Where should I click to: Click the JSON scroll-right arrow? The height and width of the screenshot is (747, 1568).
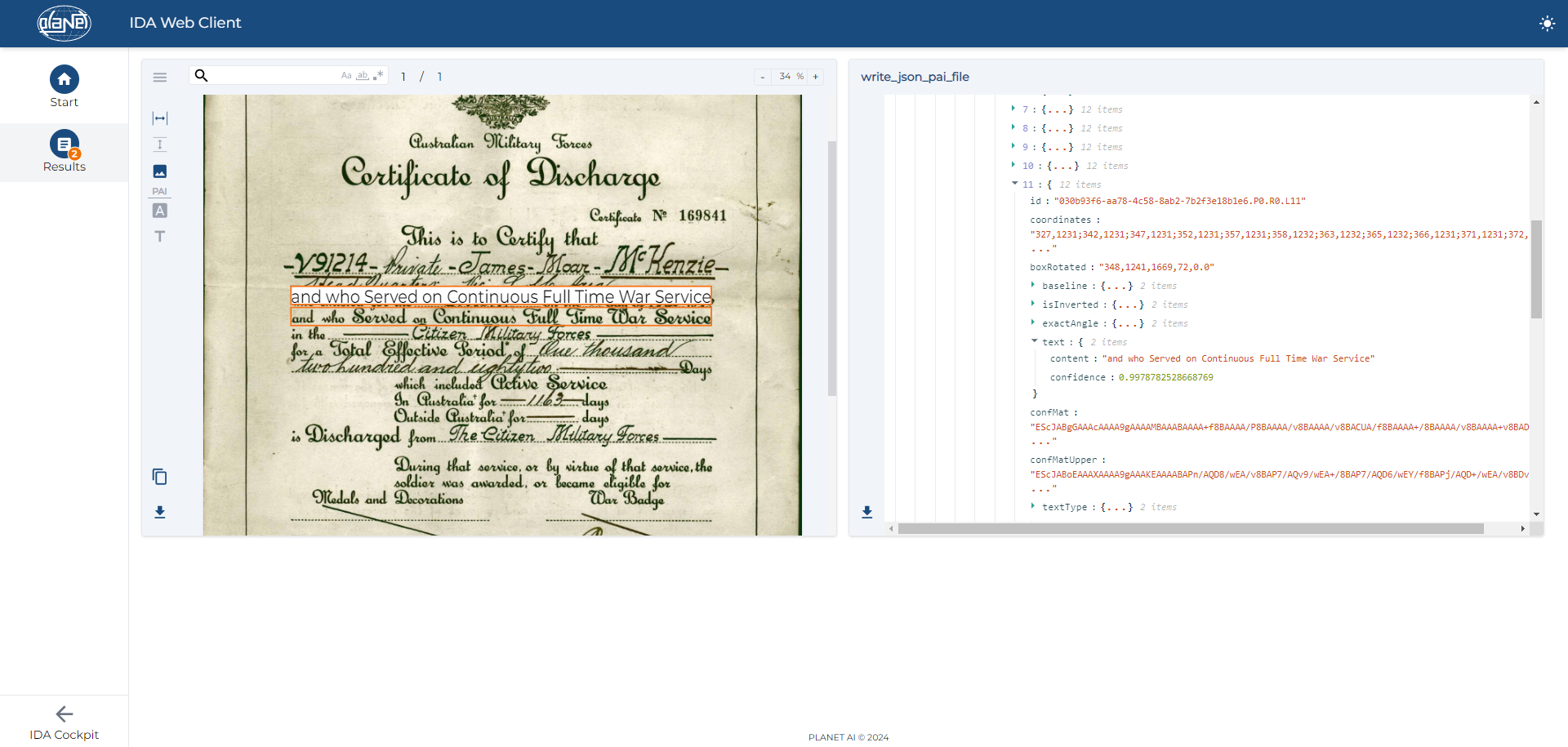1522,529
